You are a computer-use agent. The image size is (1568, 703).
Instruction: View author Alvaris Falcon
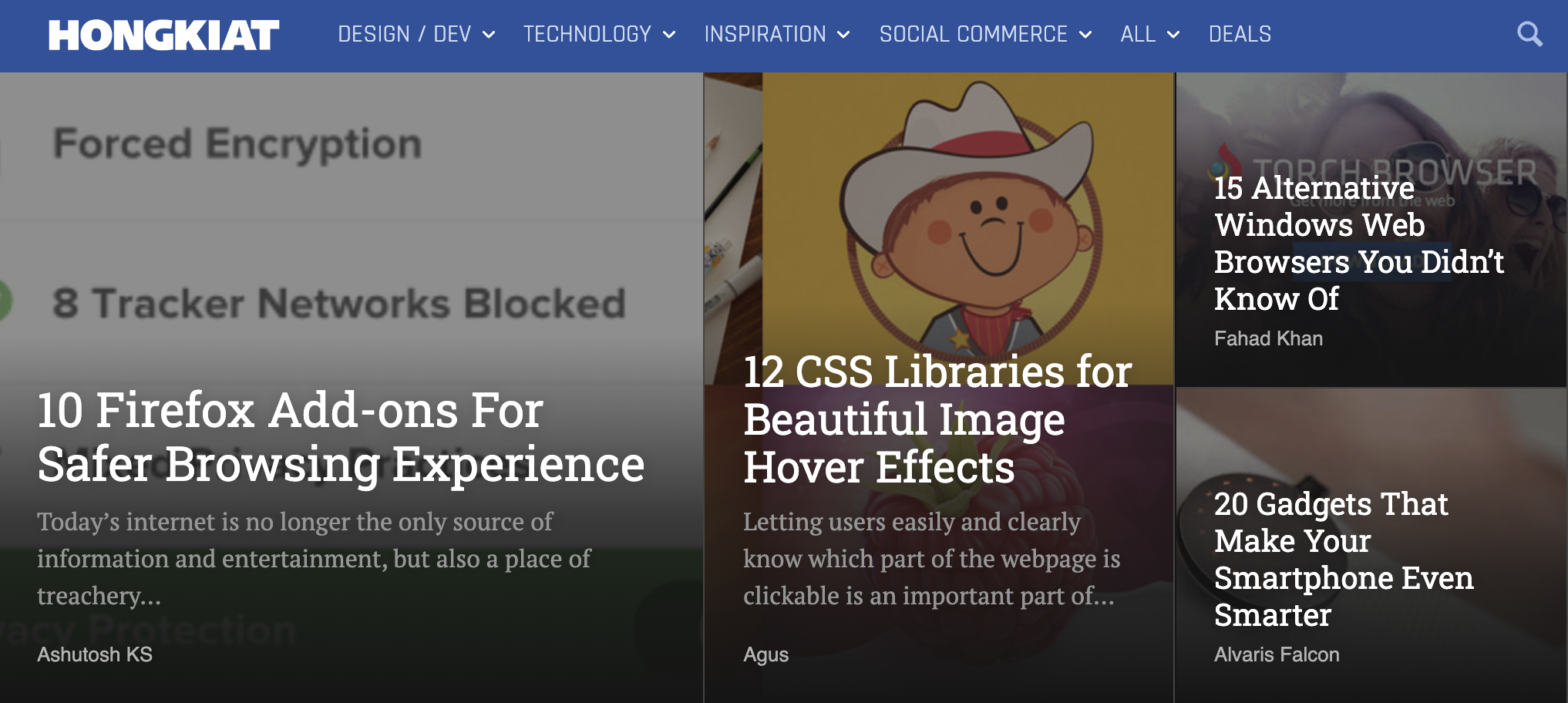click(1277, 654)
